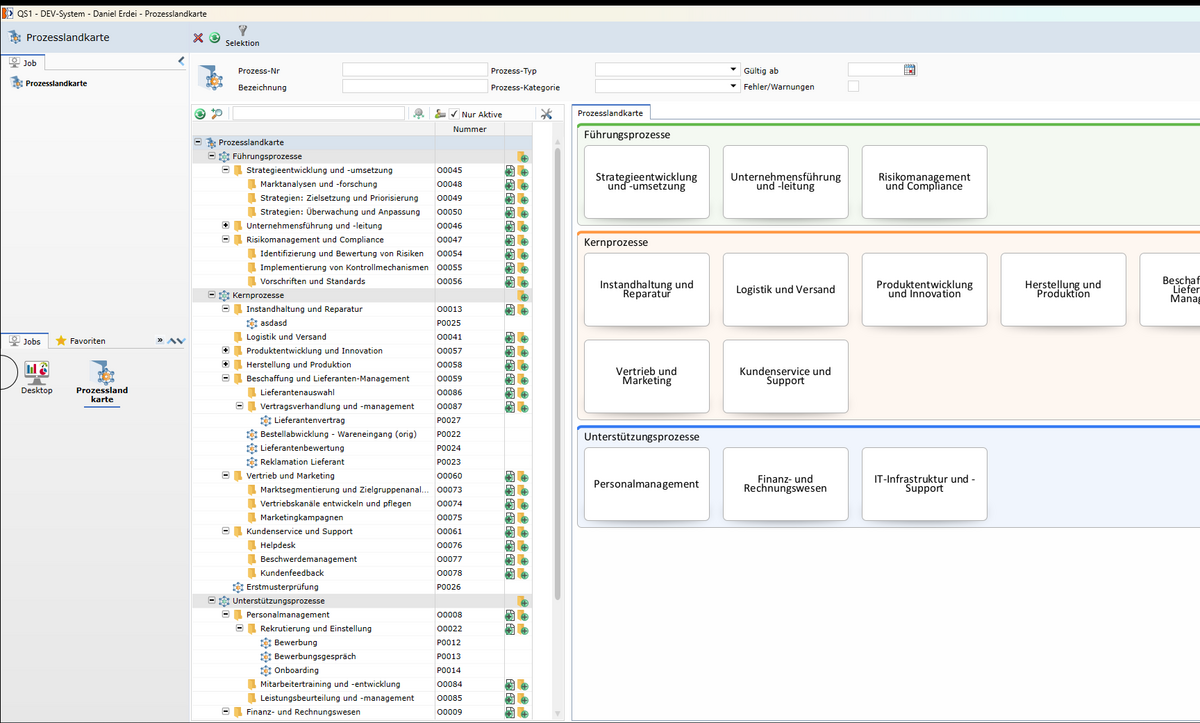This screenshot has width=1200, height=723.
Task: Click the double-arrow overflow next to Favoriten
Action: (x=160, y=341)
